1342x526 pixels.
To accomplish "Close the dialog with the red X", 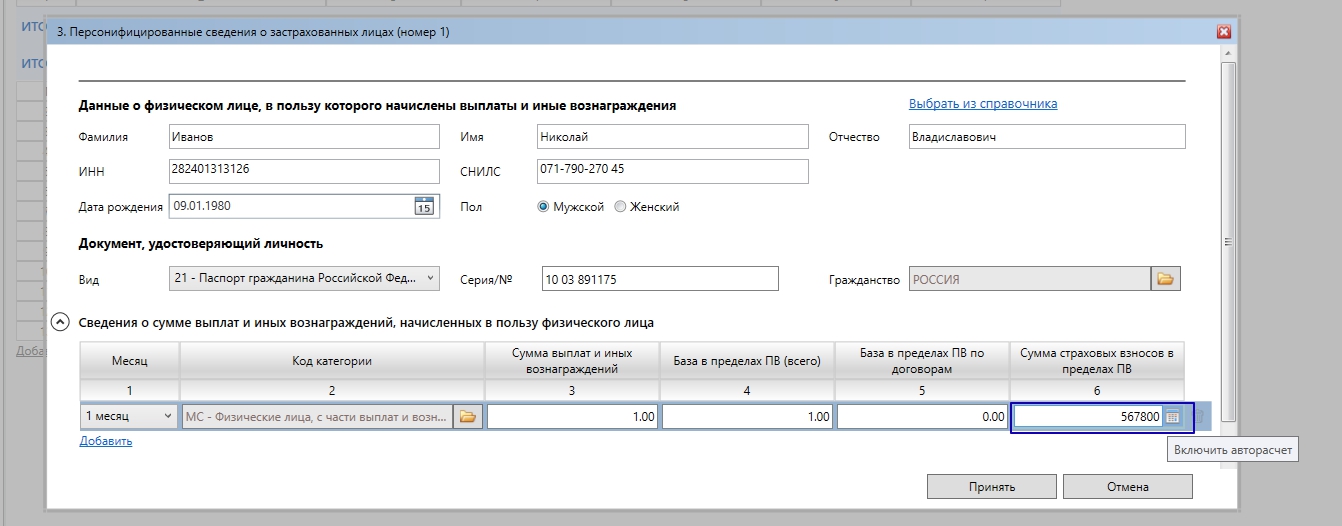I will [x=1223, y=32].
